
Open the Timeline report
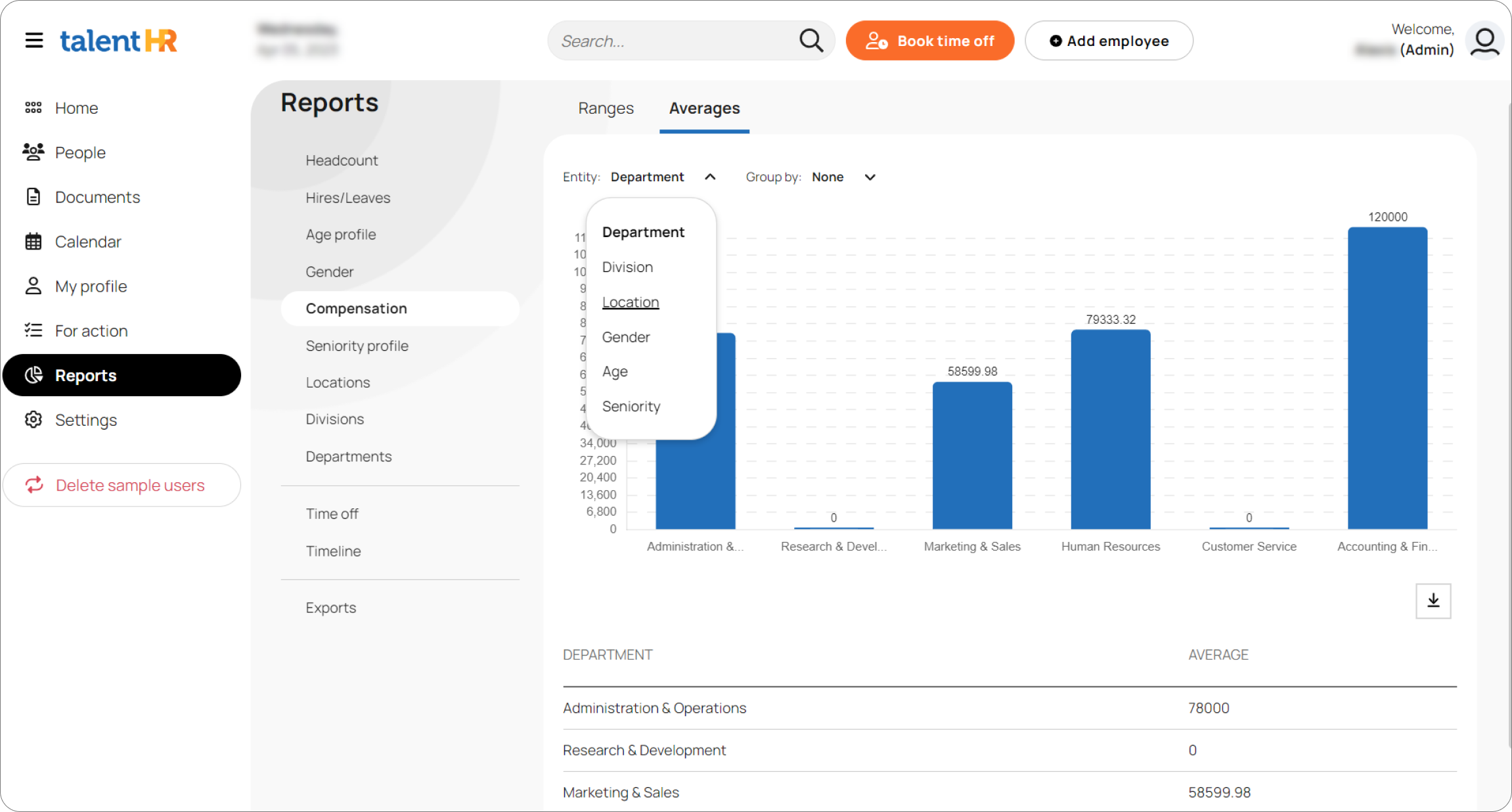(333, 551)
